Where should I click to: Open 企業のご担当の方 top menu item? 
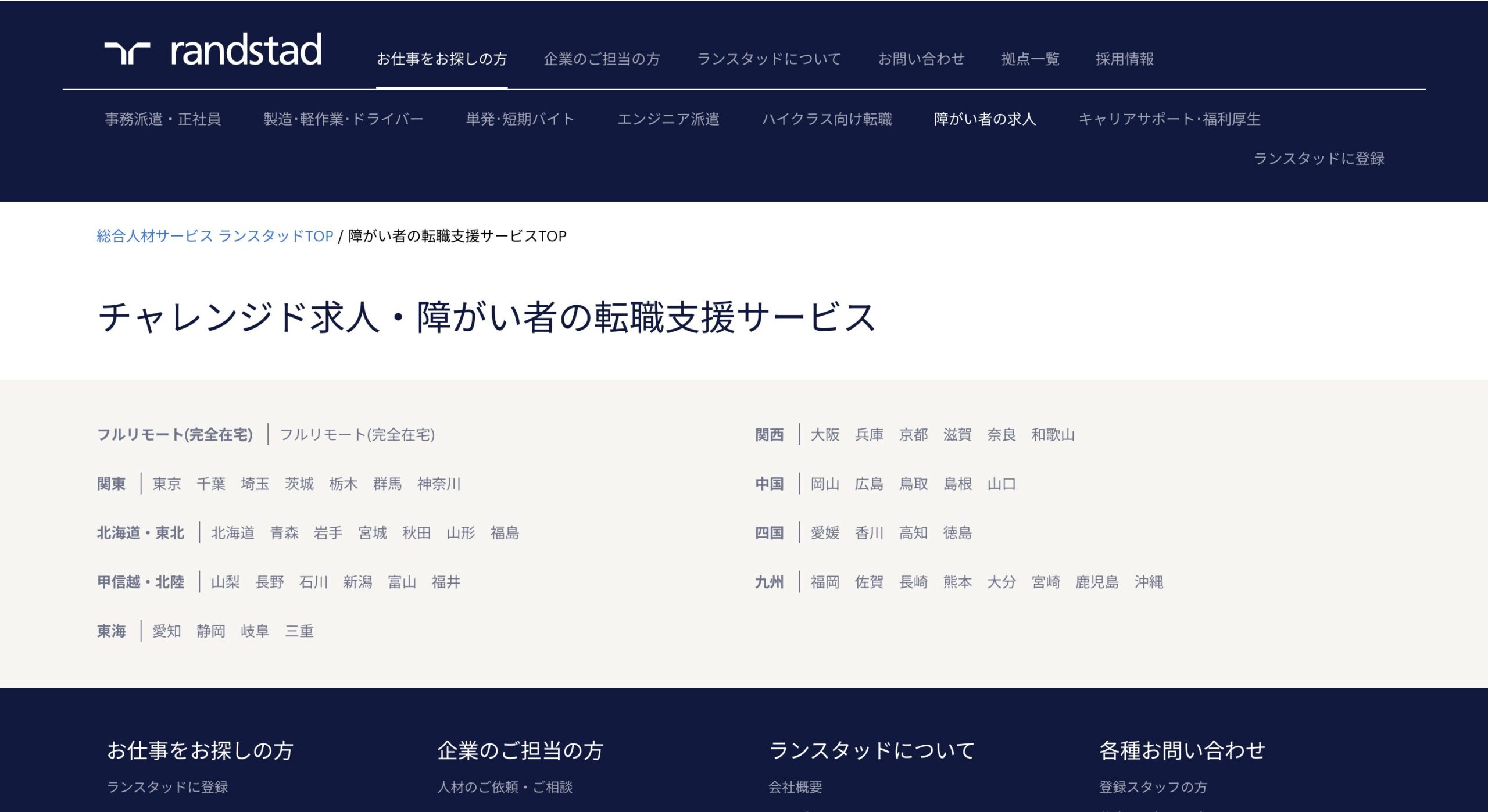602,59
